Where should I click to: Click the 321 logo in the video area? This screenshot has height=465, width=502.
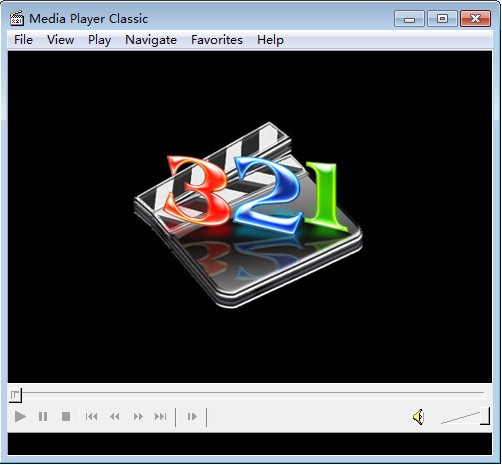coord(248,215)
